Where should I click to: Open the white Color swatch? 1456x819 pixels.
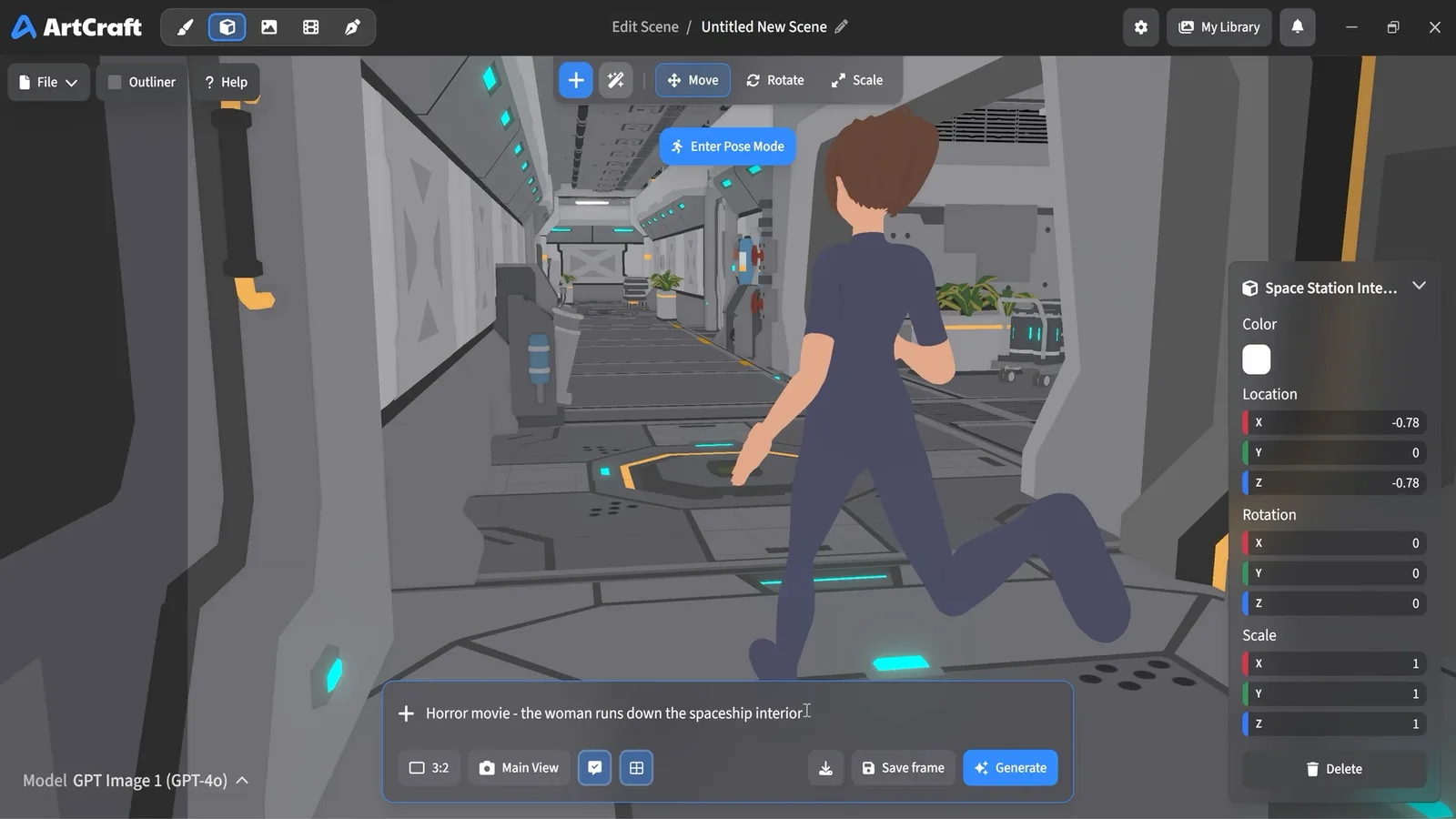1257,359
